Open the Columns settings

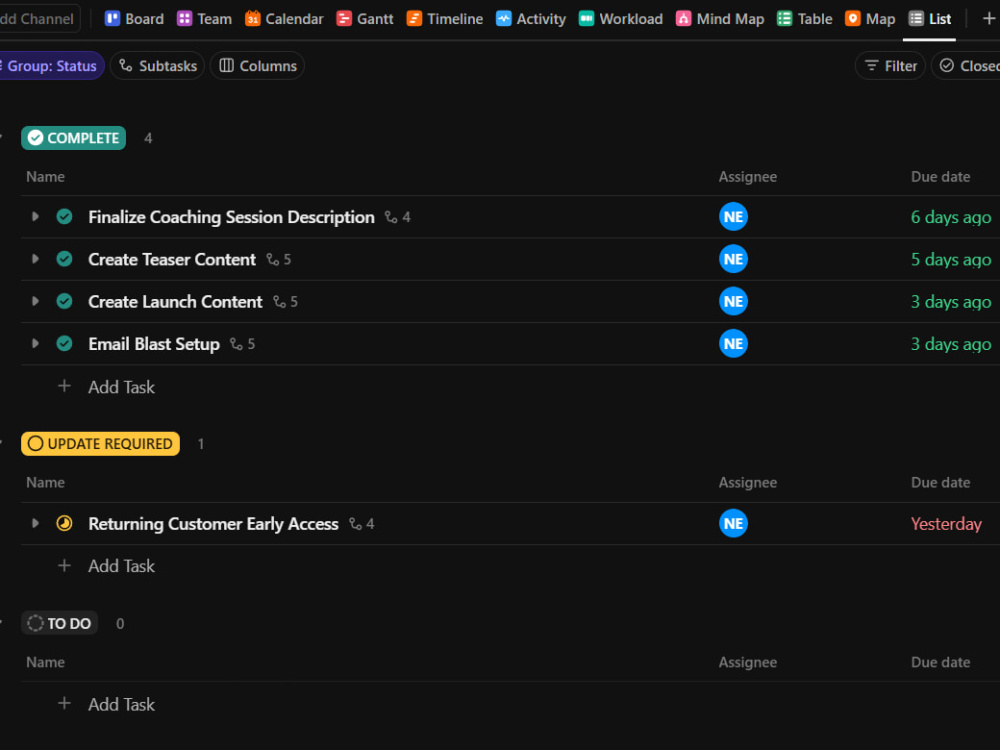click(x=258, y=66)
